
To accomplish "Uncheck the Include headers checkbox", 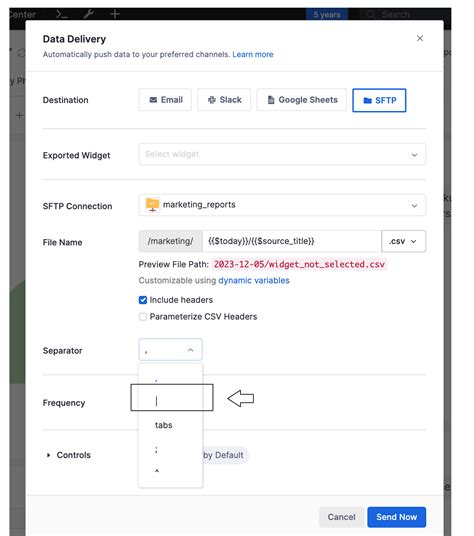I will 143,300.
